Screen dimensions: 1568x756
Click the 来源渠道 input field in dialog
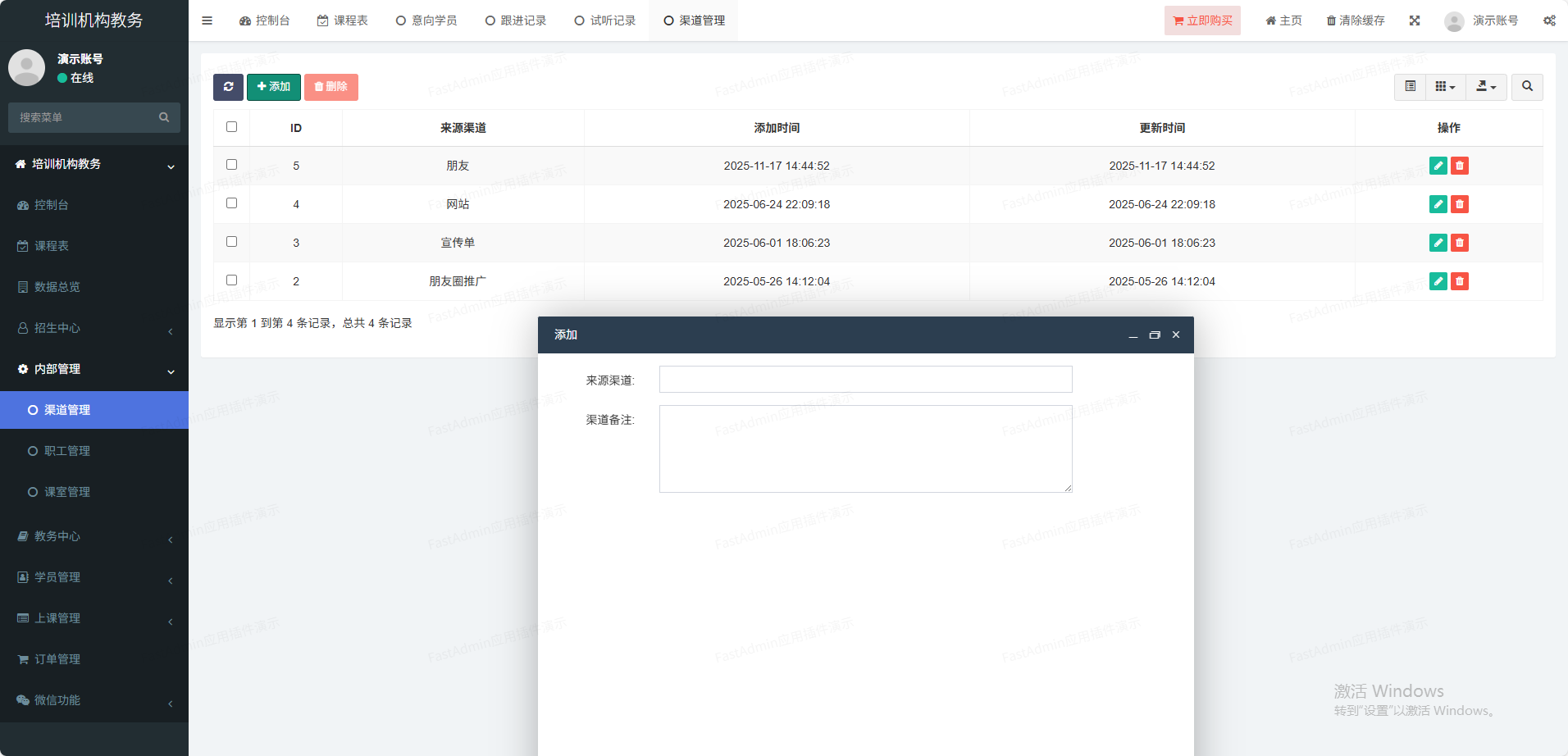pyautogui.click(x=865, y=380)
